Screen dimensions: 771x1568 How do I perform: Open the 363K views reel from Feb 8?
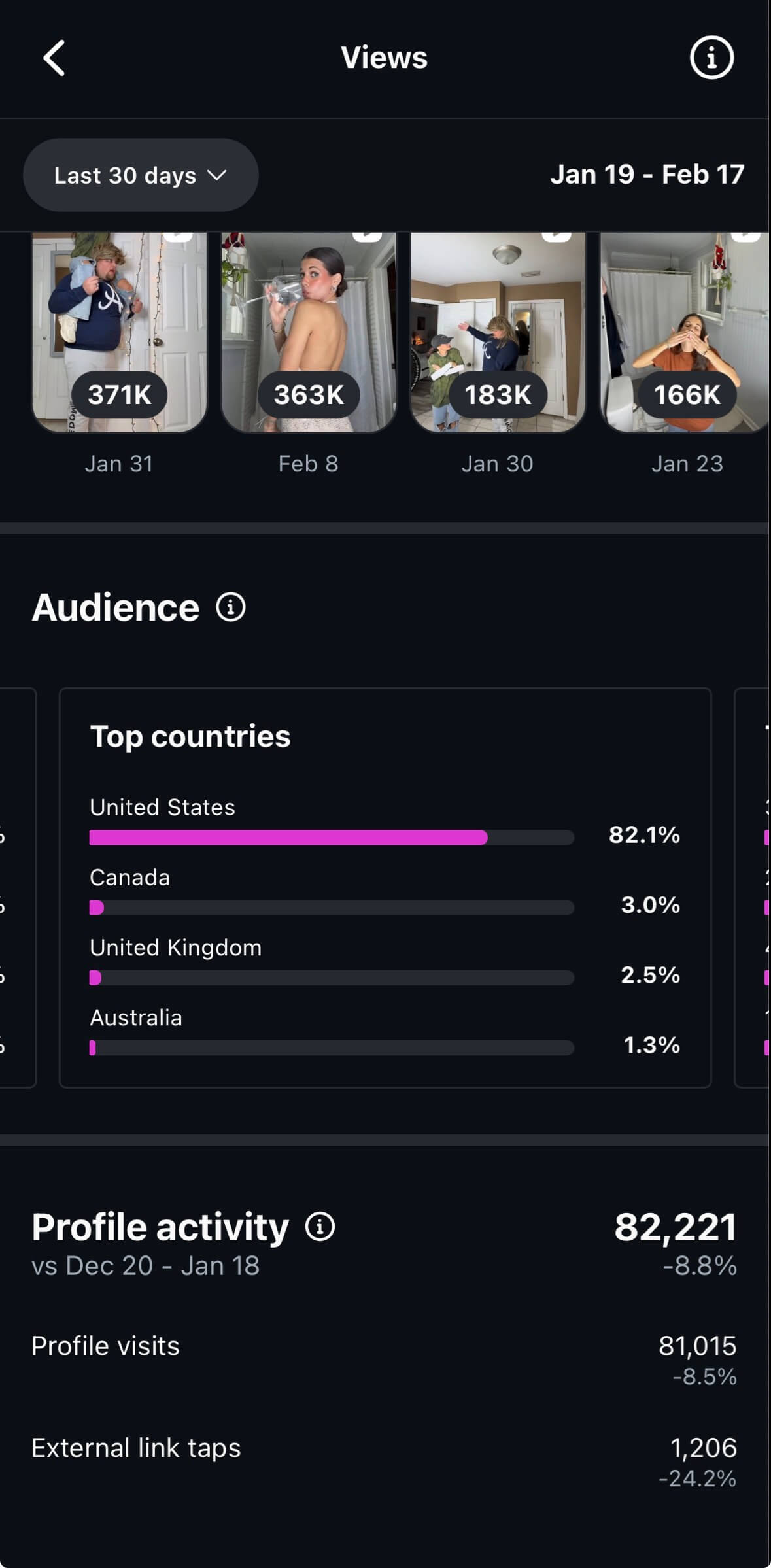[309, 332]
